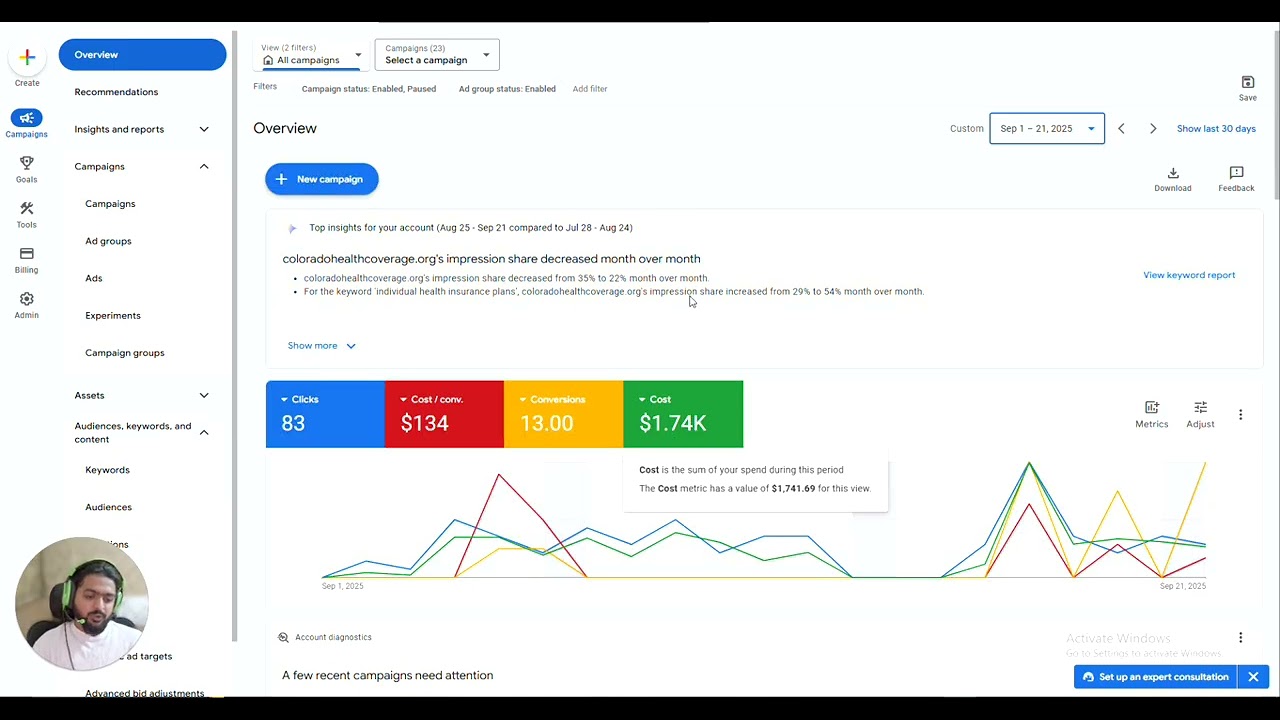Open the Goals trophy icon
Image resolution: width=1280 pixels, height=720 pixels.
tap(27, 163)
